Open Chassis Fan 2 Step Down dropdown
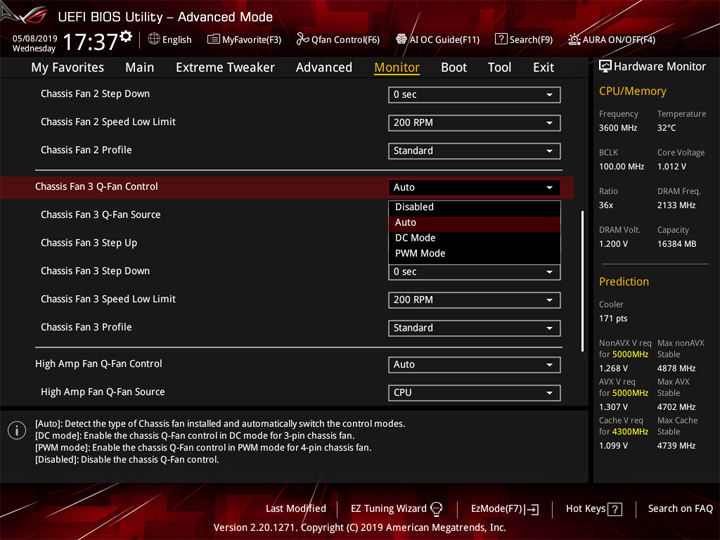The width and height of the screenshot is (720, 540). click(474, 95)
